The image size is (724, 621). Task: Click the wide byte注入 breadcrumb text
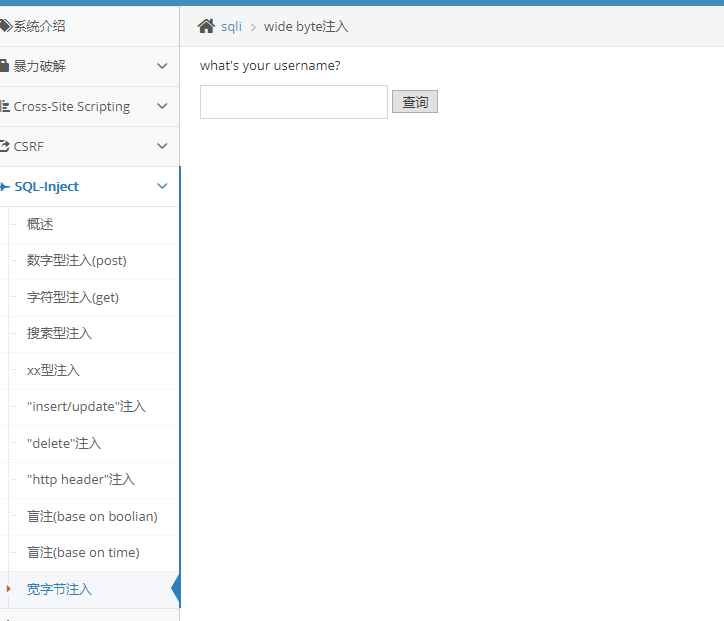click(x=306, y=27)
